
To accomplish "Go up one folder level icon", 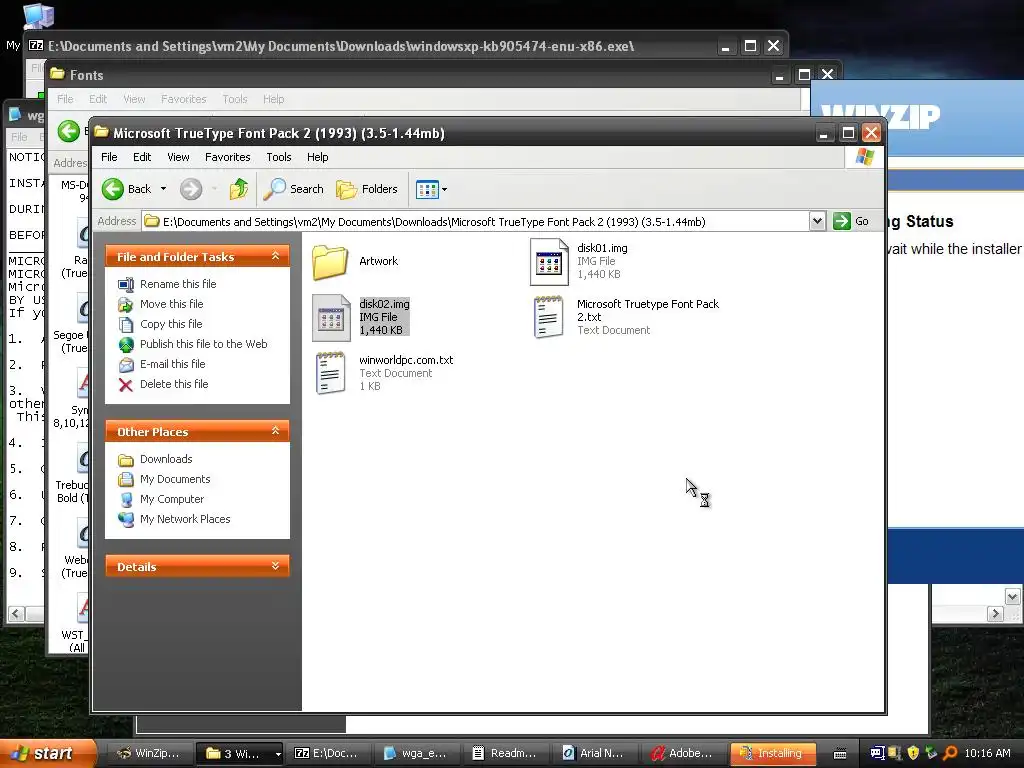I will 239,189.
